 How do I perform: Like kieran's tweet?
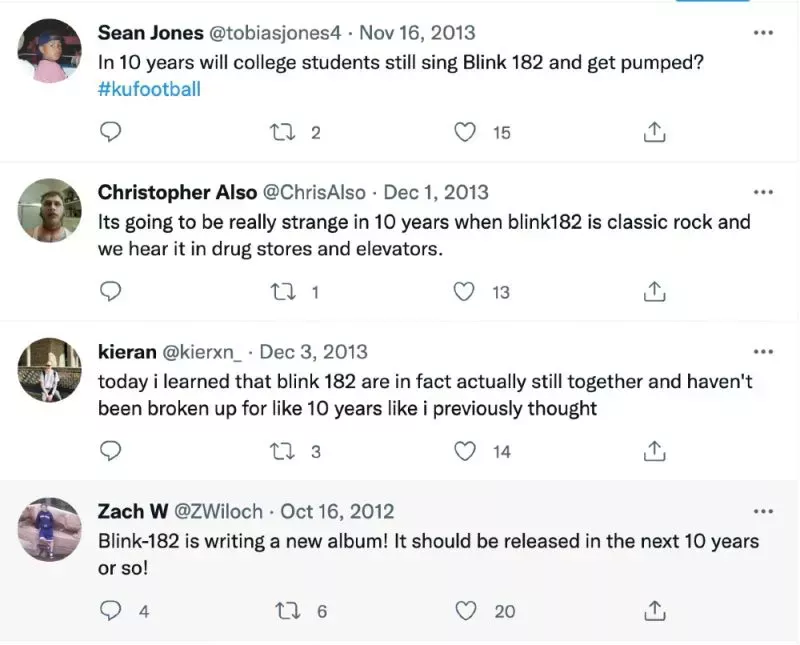[465, 451]
